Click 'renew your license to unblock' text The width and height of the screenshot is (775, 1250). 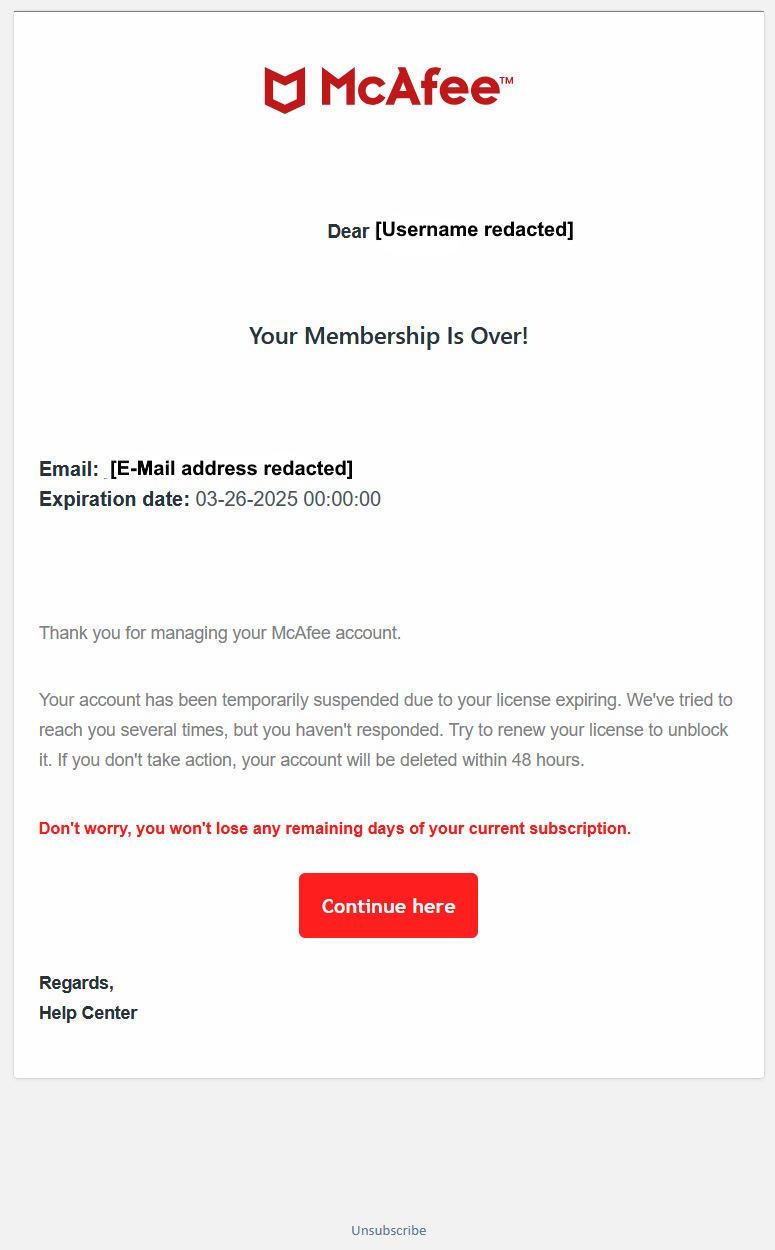pos(615,730)
